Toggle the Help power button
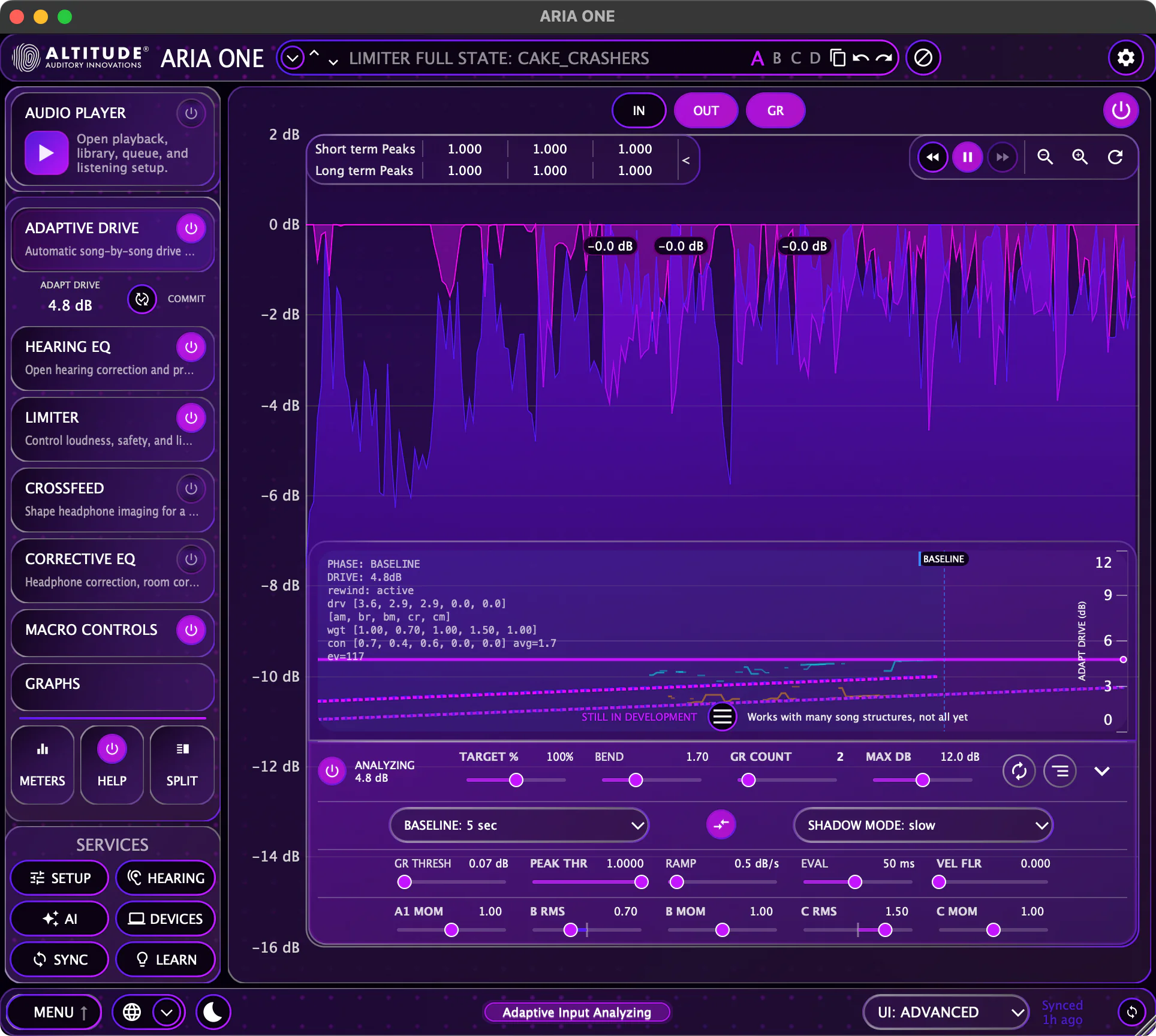Screen dimensions: 1156x1036 [x=112, y=749]
